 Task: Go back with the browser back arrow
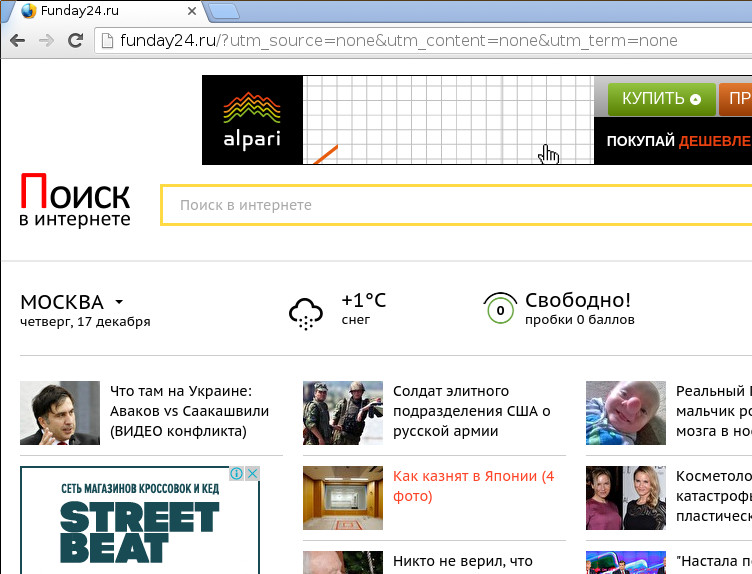click(17, 40)
